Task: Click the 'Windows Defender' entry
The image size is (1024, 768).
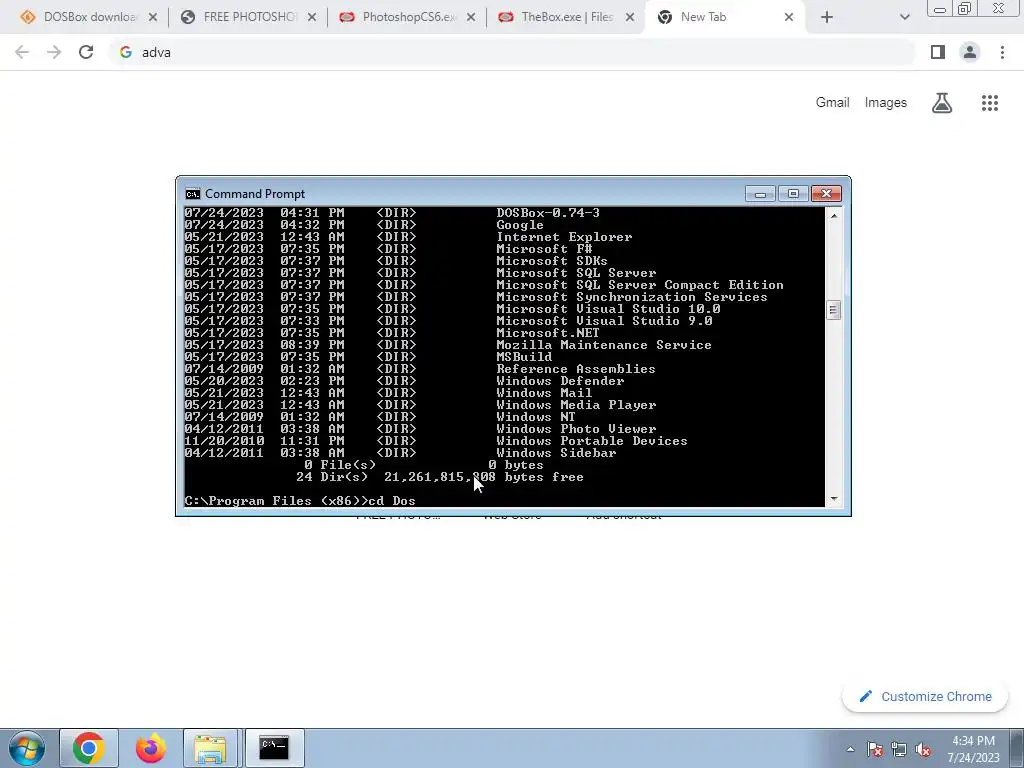Action: tap(560, 381)
